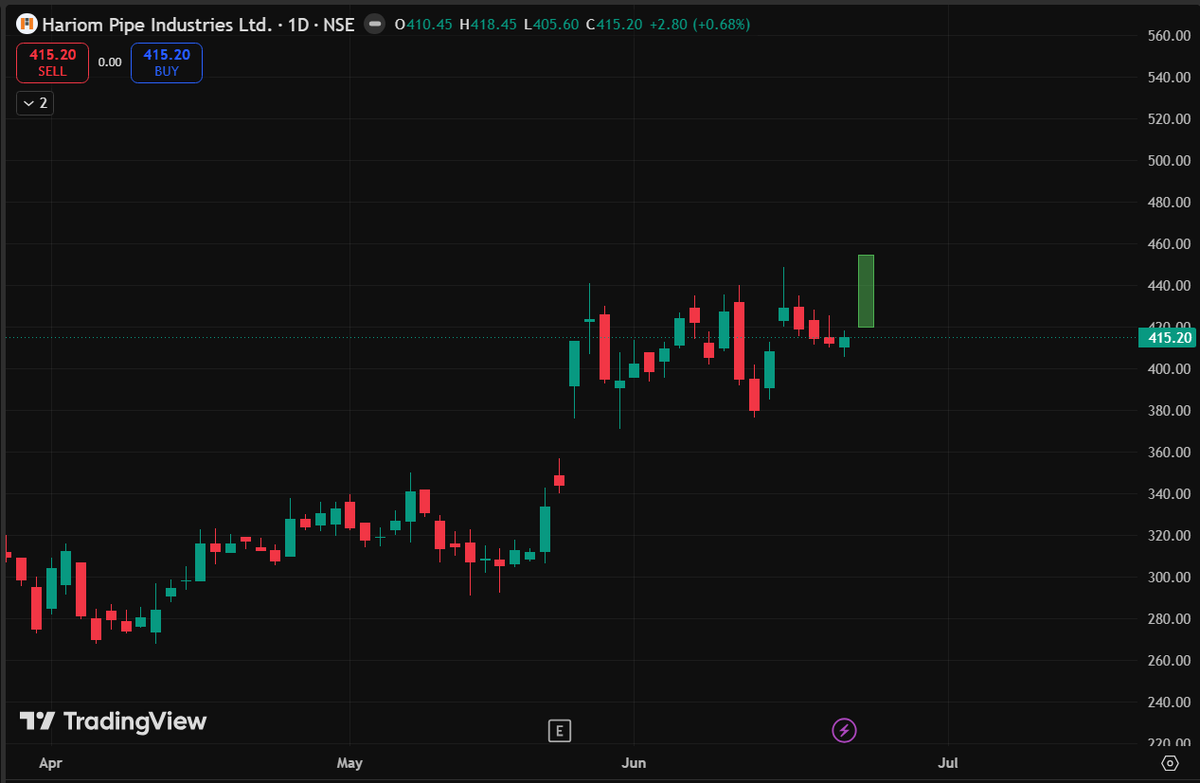Click the low value L405.60
Image resolution: width=1200 pixels, height=783 pixels.
tap(551, 24)
